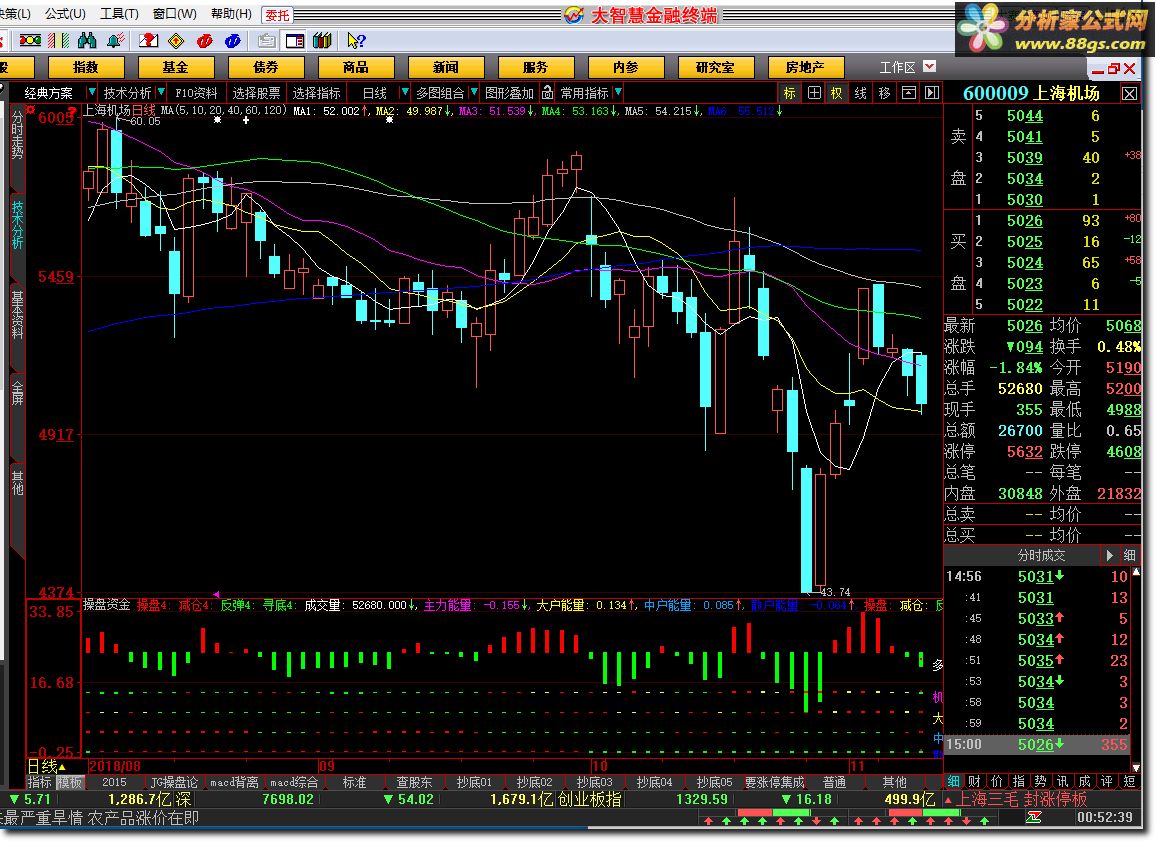Close the 600009 上海机场 quote panel
The image size is (1157, 842).
point(1130,93)
